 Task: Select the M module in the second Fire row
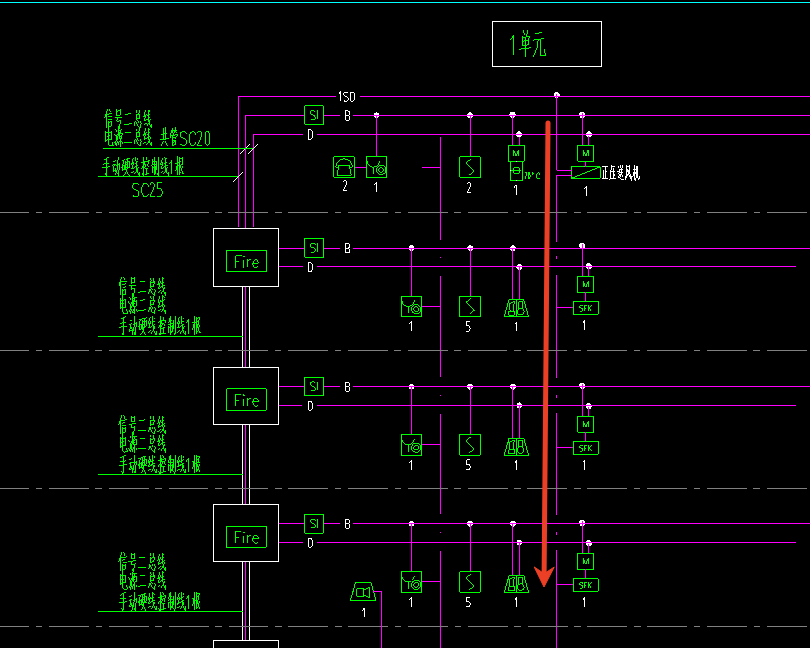pyautogui.click(x=585, y=424)
